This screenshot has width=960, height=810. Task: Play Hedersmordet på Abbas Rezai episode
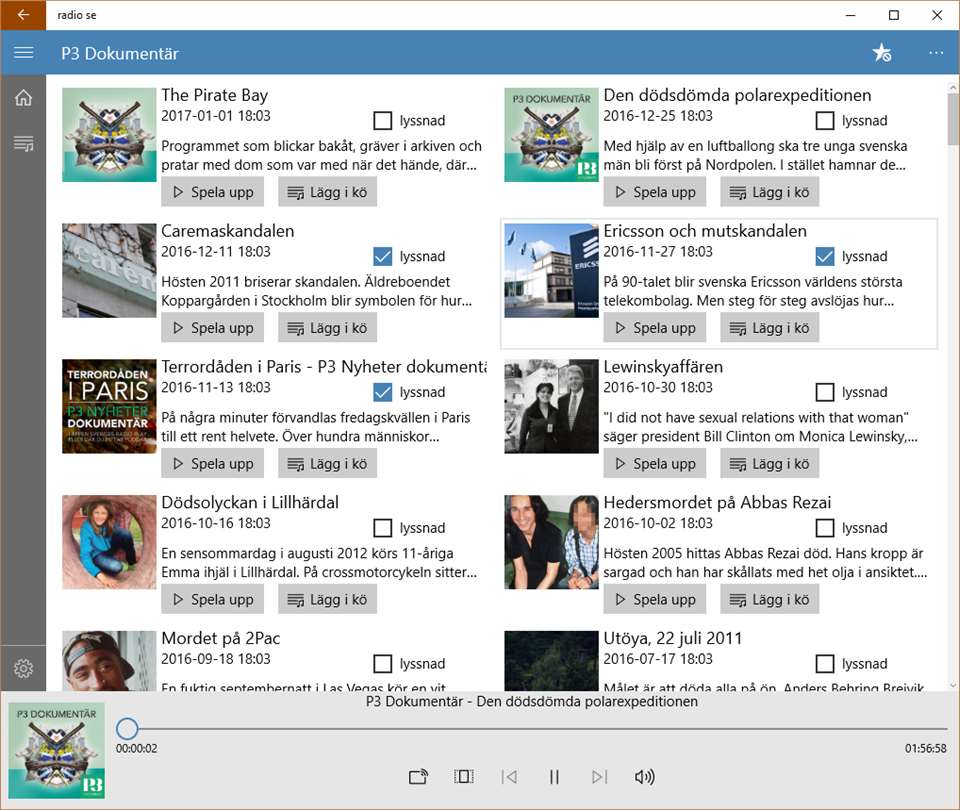coord(654,599)
